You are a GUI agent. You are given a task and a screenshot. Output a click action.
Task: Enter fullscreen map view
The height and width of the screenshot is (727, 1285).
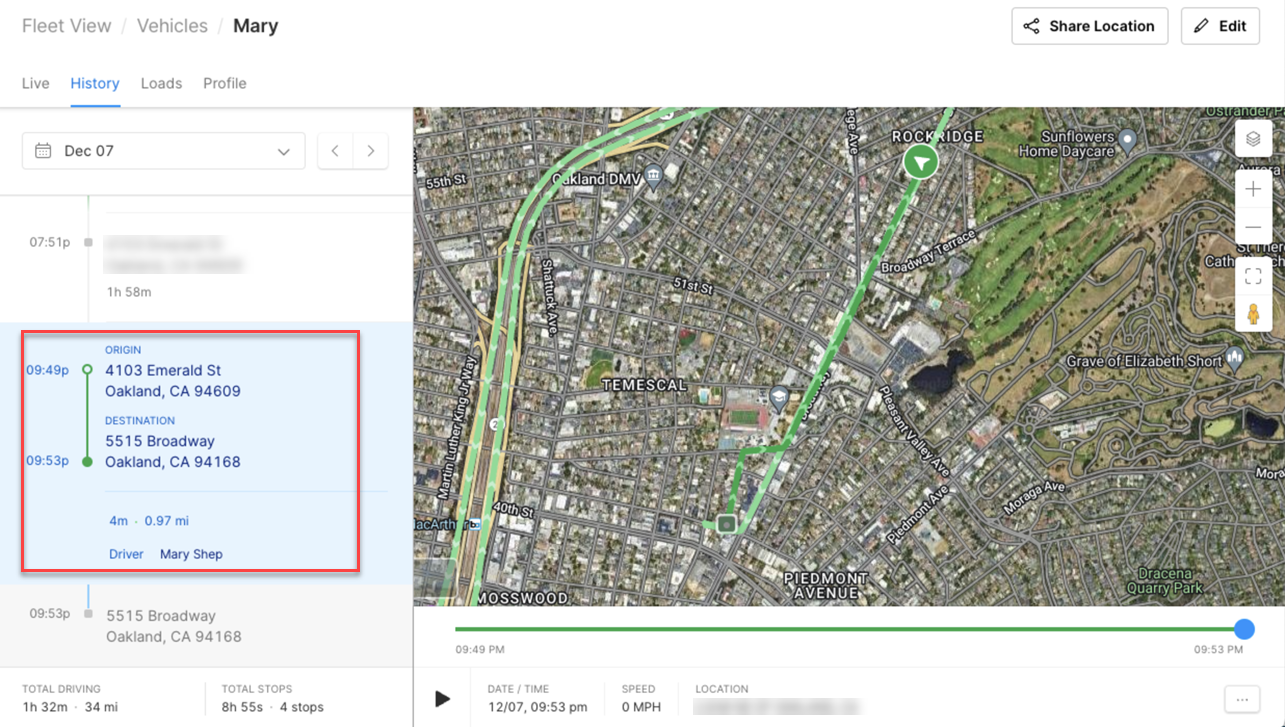point(1253,277)
